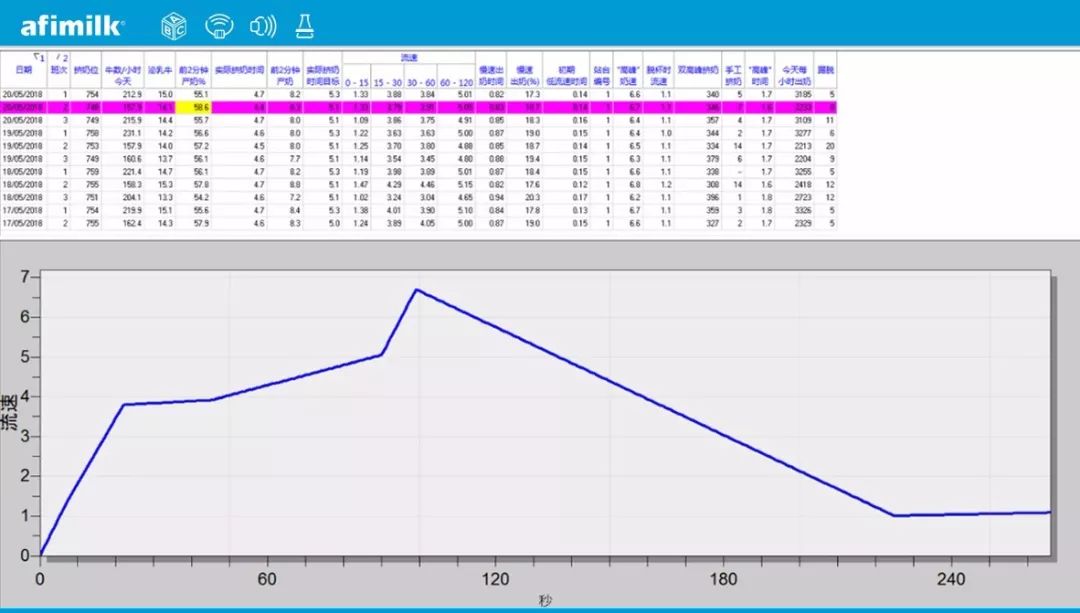The width and height of the screenshot is (1080, 613).
Task: Open the lab flask icon
Action: pos(304,25)
